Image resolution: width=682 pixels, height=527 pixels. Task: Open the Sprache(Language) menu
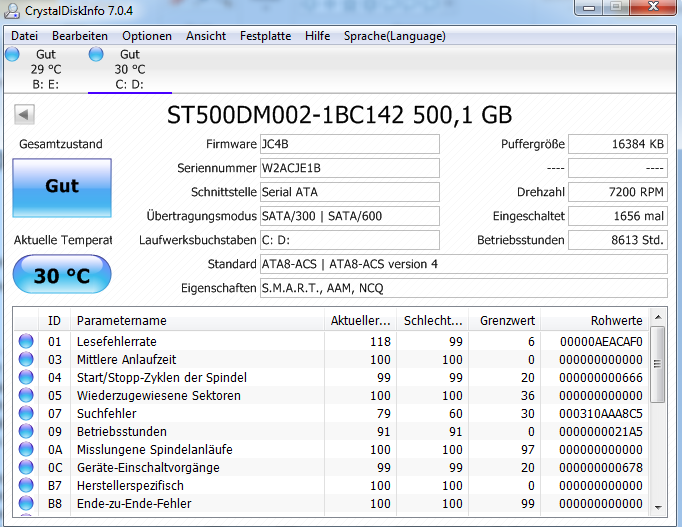pyautogui.click(x=394, y=36)
